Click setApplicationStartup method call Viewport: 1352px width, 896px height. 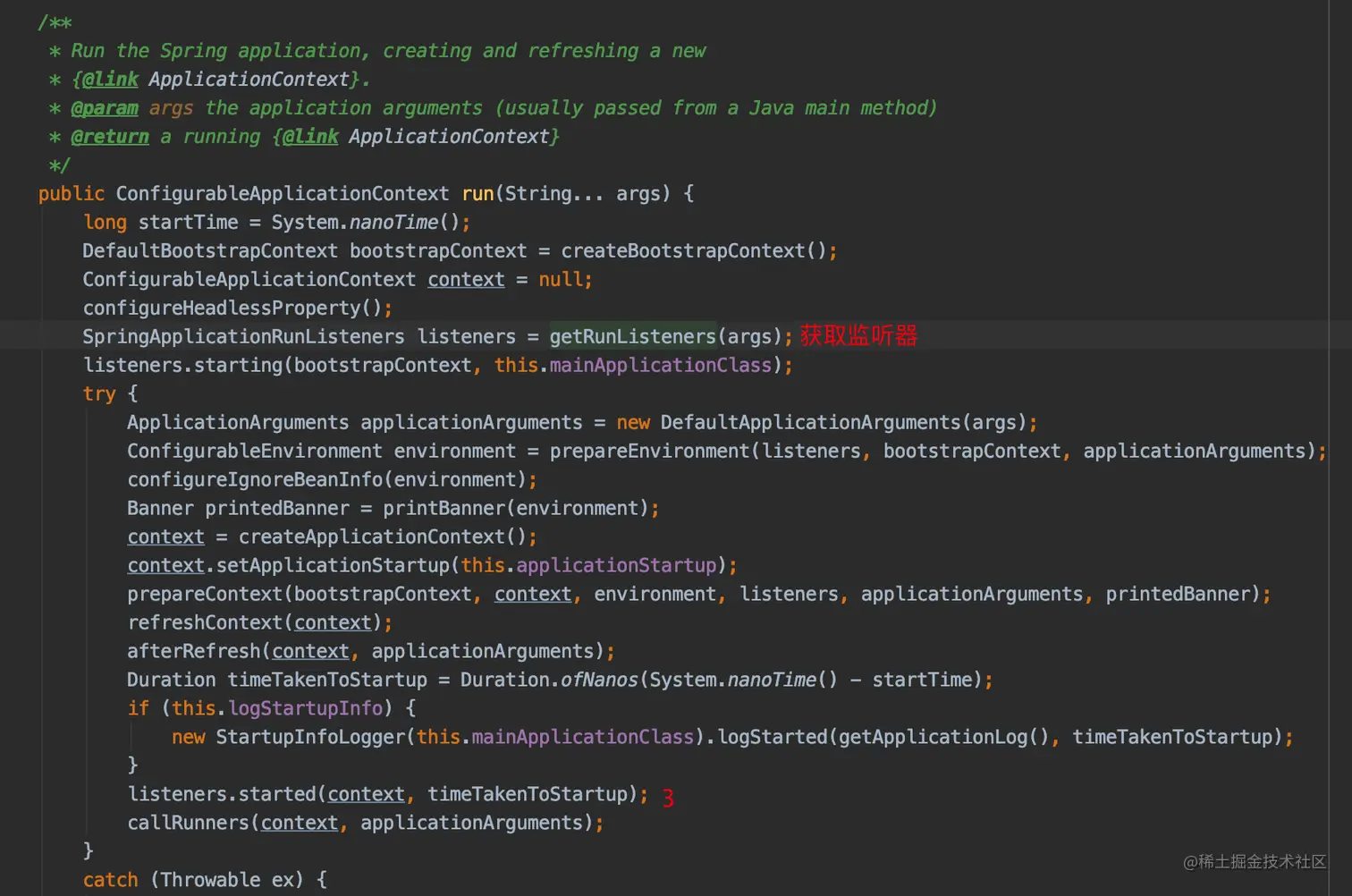[x=333, y=566]
